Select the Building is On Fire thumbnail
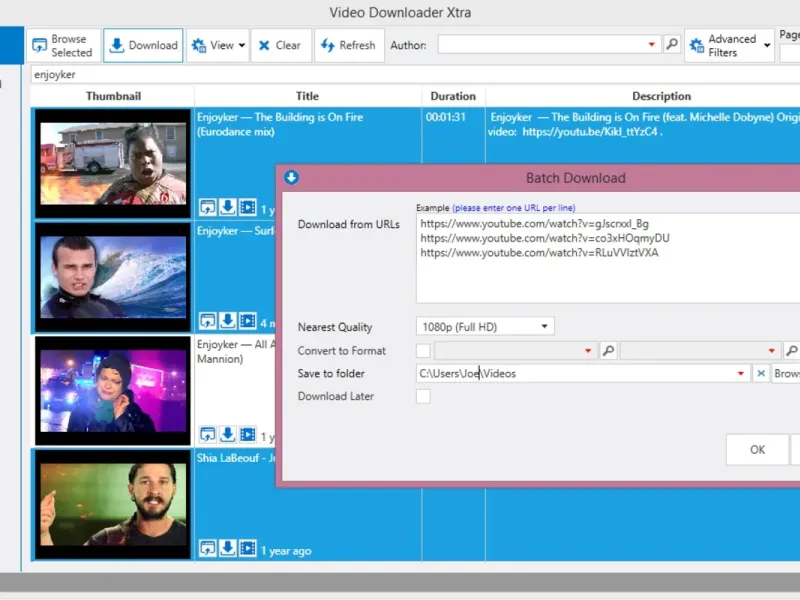The height and width of the screenshot is (600, 800). (x=113, y=163)
